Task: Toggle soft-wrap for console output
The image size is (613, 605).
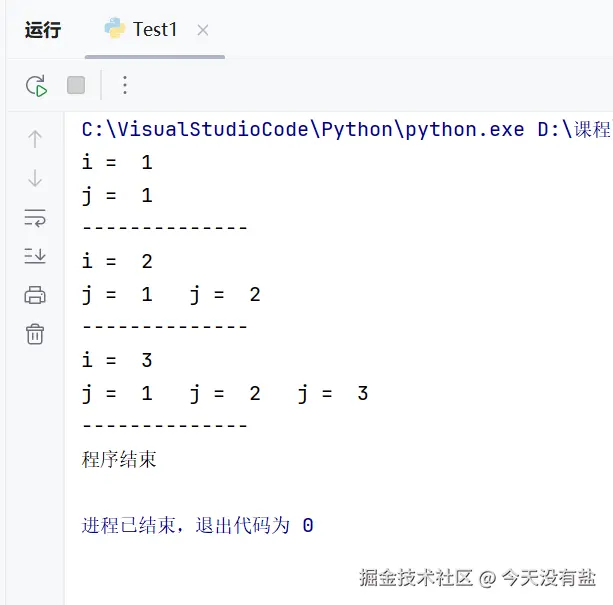Action: [35, 218]
